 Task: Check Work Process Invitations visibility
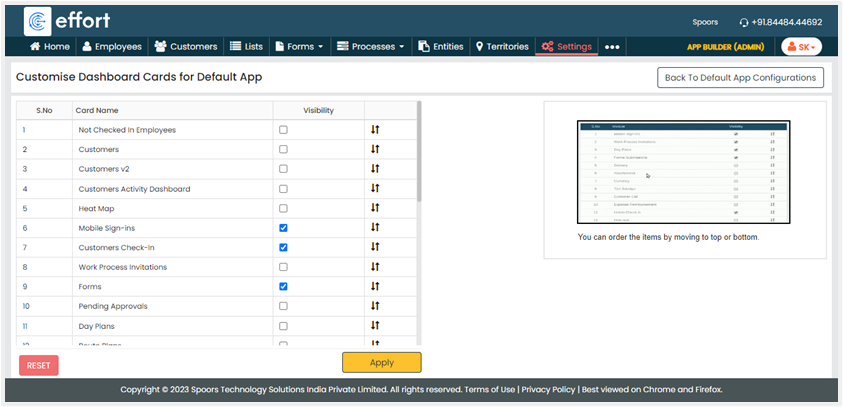pos(283,267)
